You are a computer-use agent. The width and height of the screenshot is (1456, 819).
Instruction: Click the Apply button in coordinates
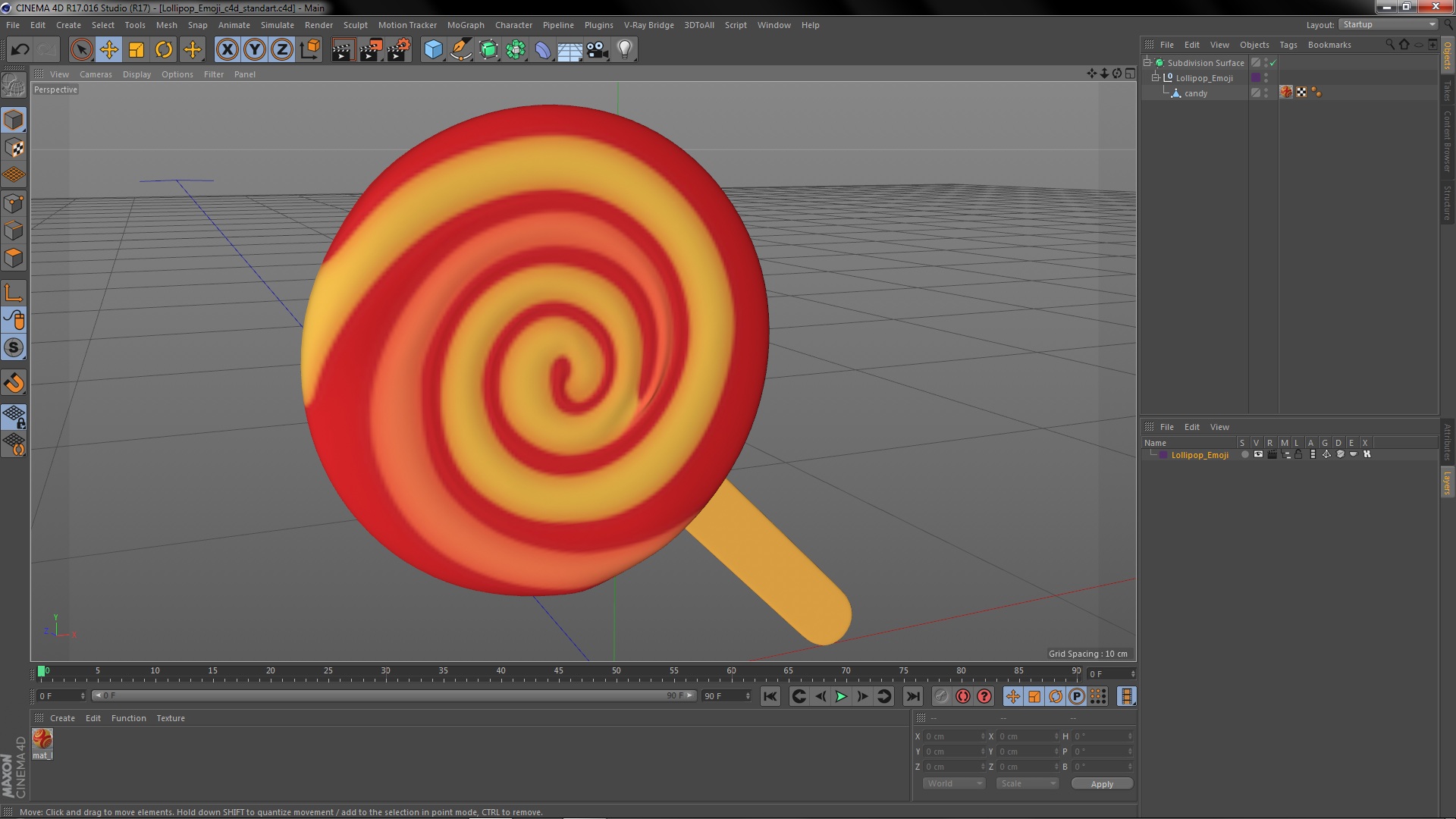click(x=1102, y=784)
